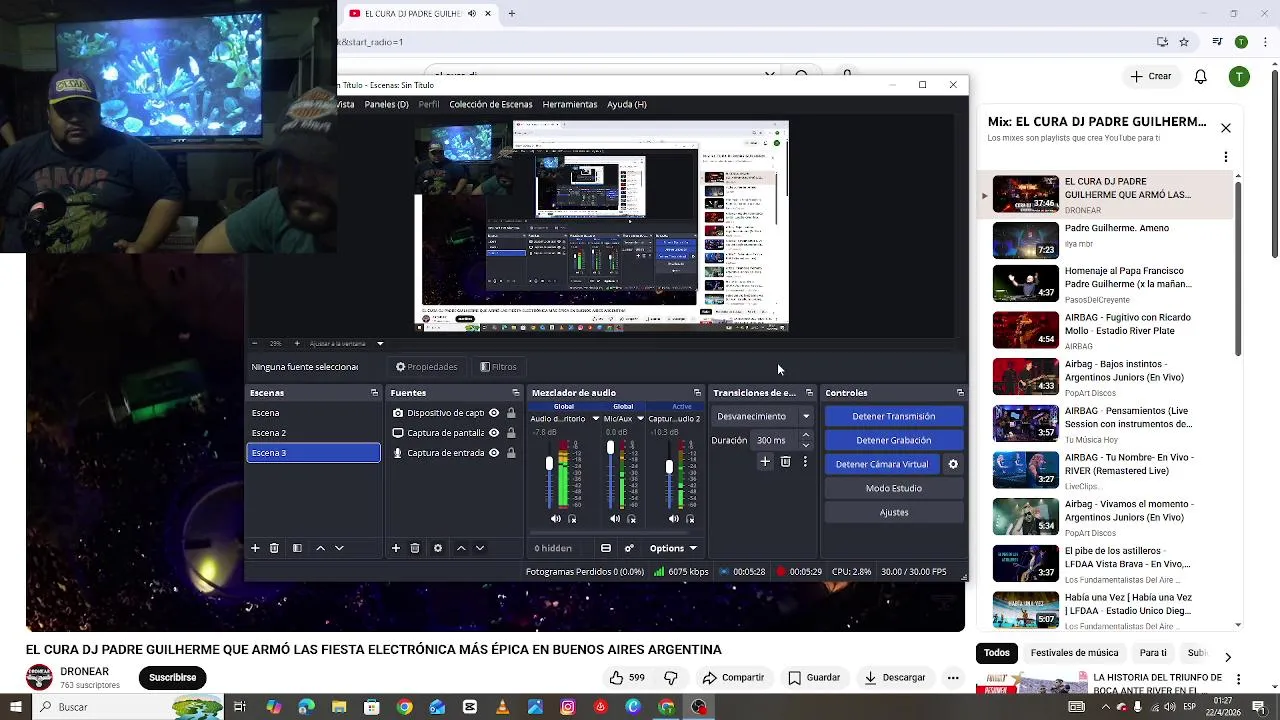Adjust Mic/Aux volume fader
Viewport: 1280px width, 720px height.
(x=611, y=448)
